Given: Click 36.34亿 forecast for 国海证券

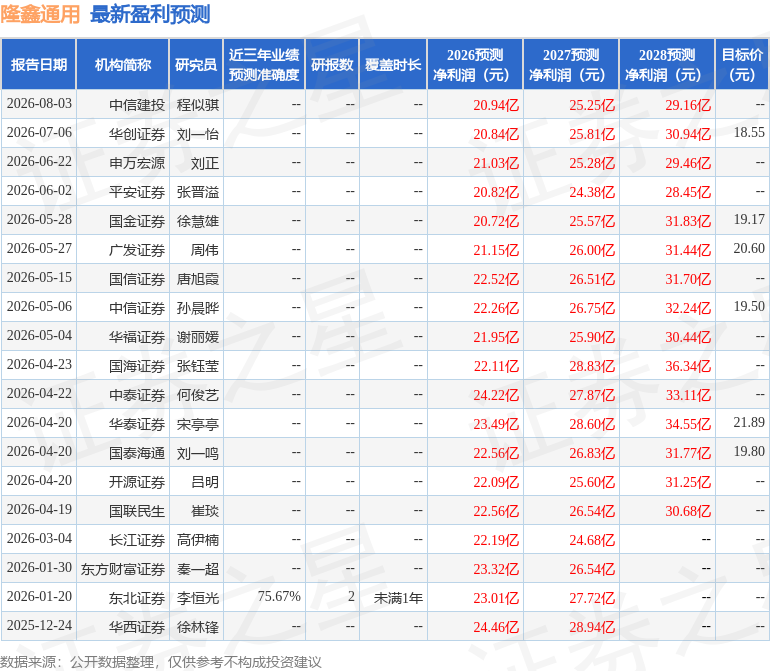Looking at the screenshot, I should click(x=688, y=366).
